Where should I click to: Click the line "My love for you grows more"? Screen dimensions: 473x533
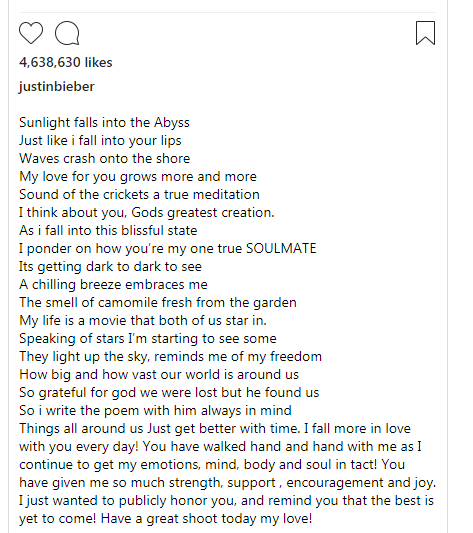coord(138,177)
